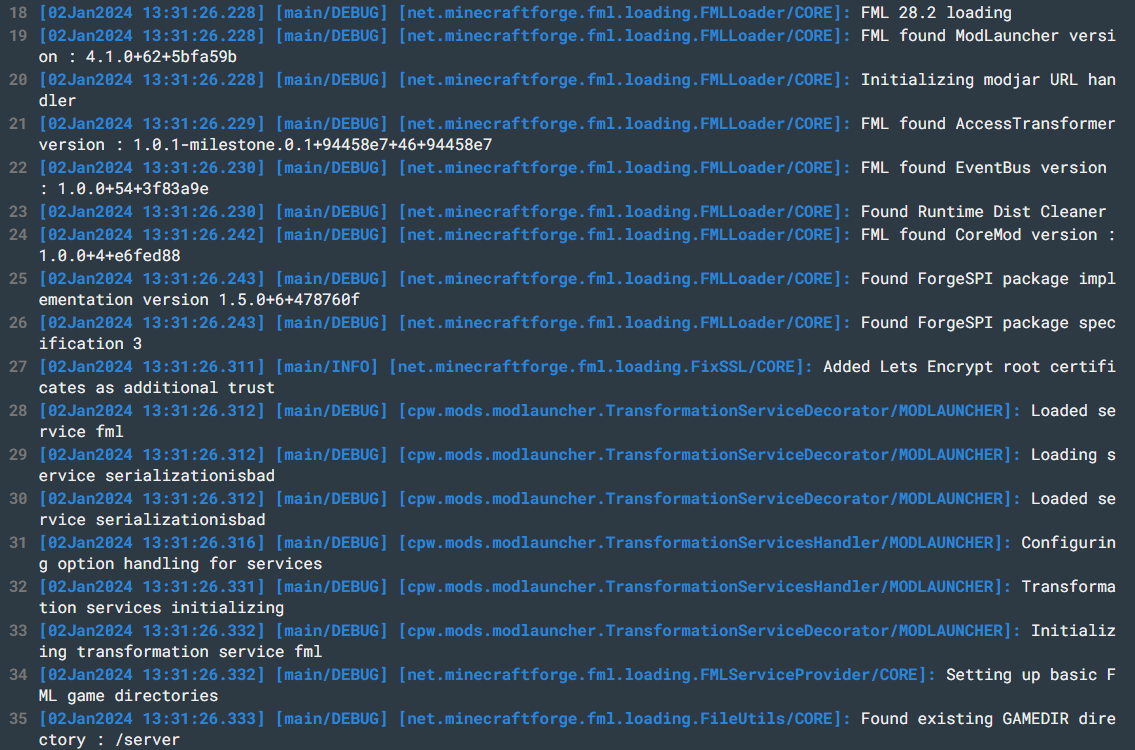Click 'ing transformation service fml' text
Screen dimensions: 1135x750
point(180,652)
